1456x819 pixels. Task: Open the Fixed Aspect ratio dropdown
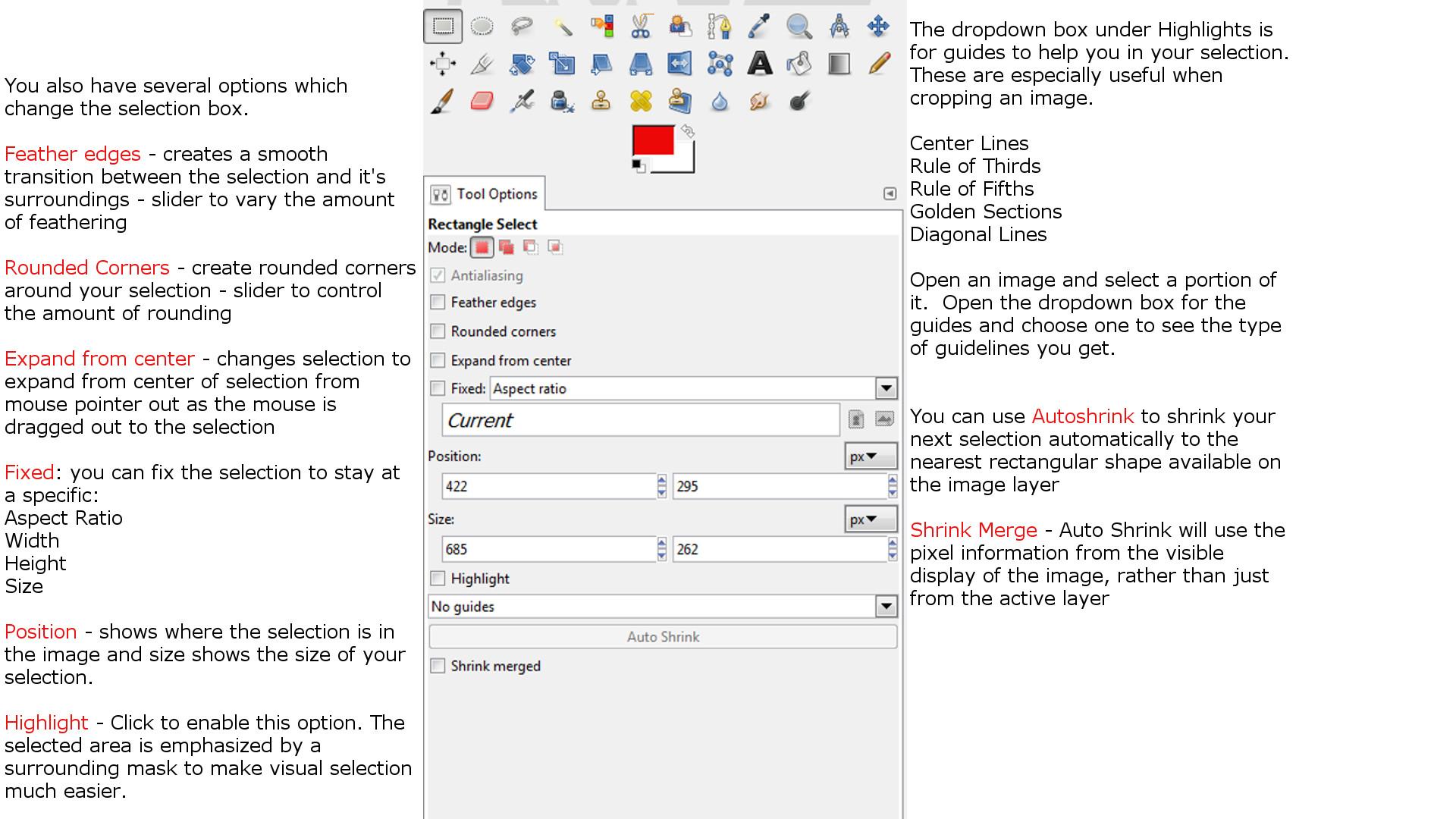click(x=886, y=389)
